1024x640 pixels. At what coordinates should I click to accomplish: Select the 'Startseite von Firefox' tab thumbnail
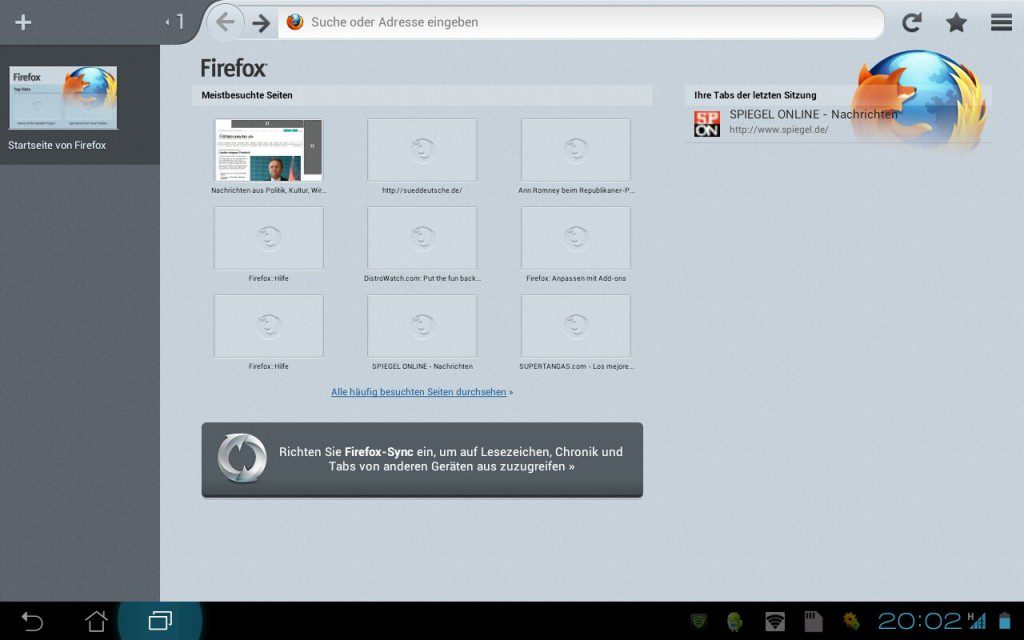63,98
